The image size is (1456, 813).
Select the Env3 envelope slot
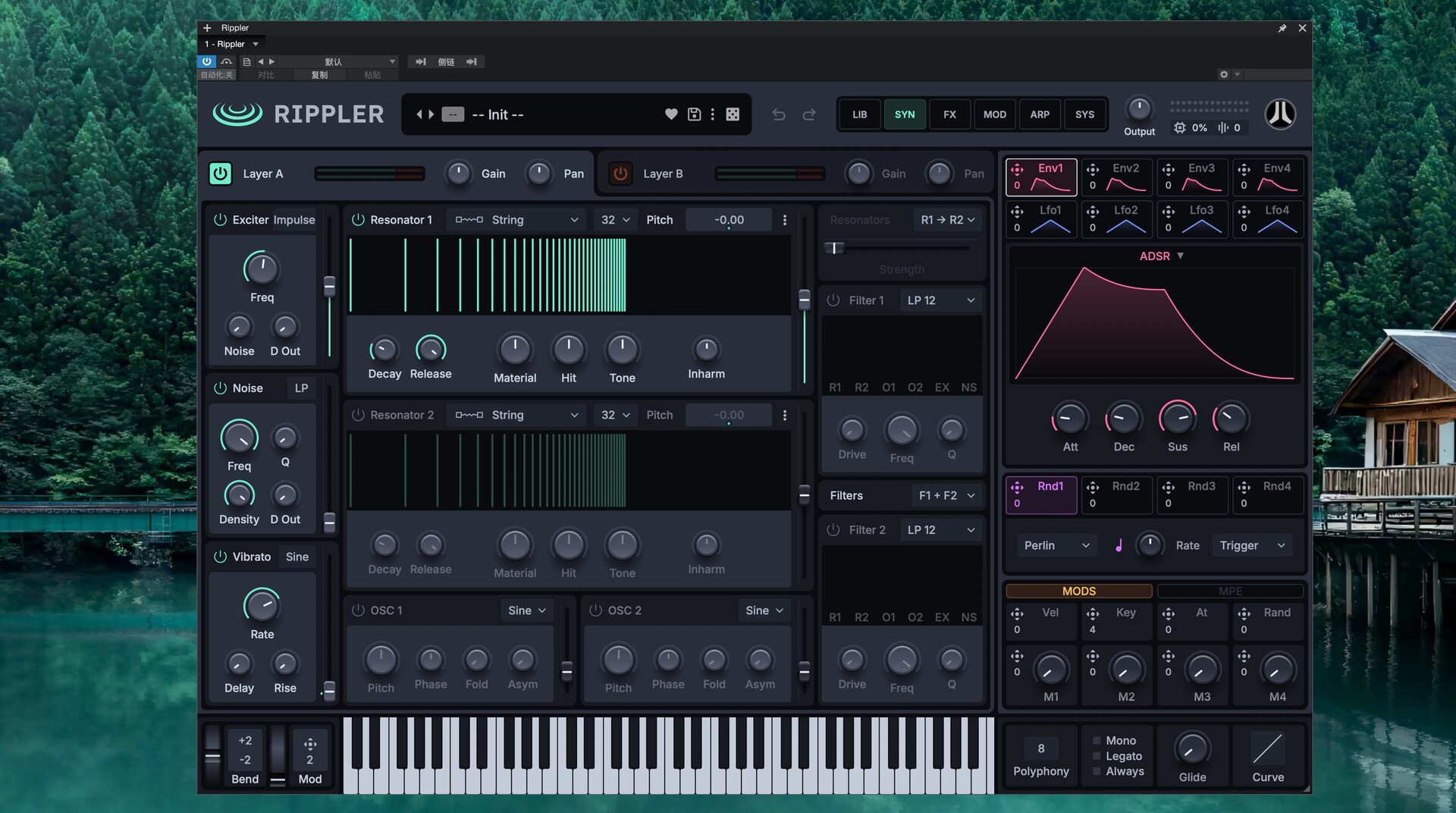(1193, 177)
